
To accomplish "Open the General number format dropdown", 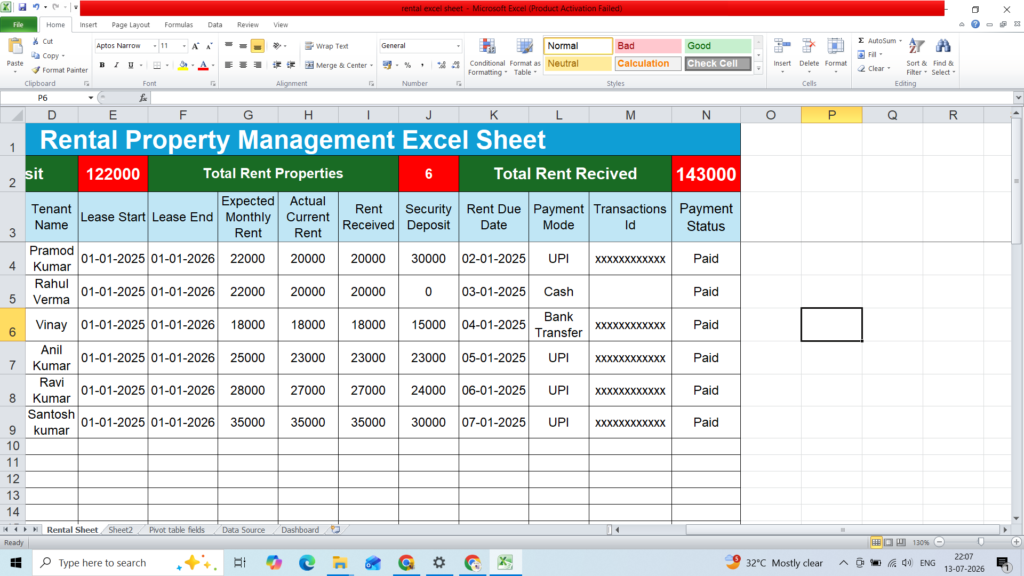I will [x=458, y=46].
